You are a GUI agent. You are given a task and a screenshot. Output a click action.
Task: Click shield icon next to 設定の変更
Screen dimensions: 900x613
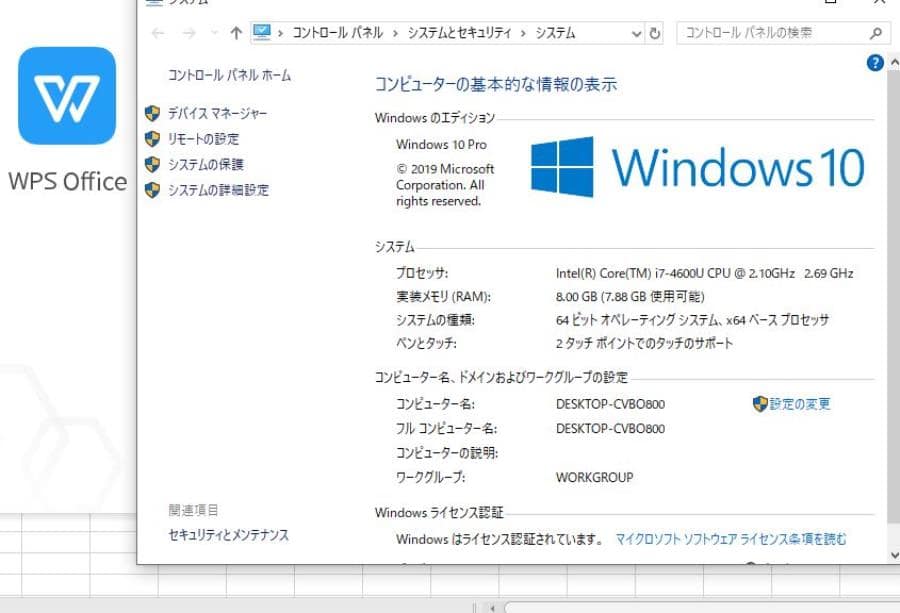760,404
